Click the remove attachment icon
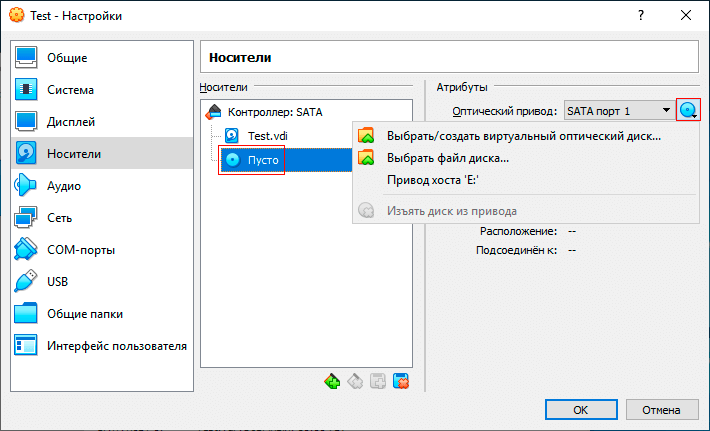 coord(401,382)
